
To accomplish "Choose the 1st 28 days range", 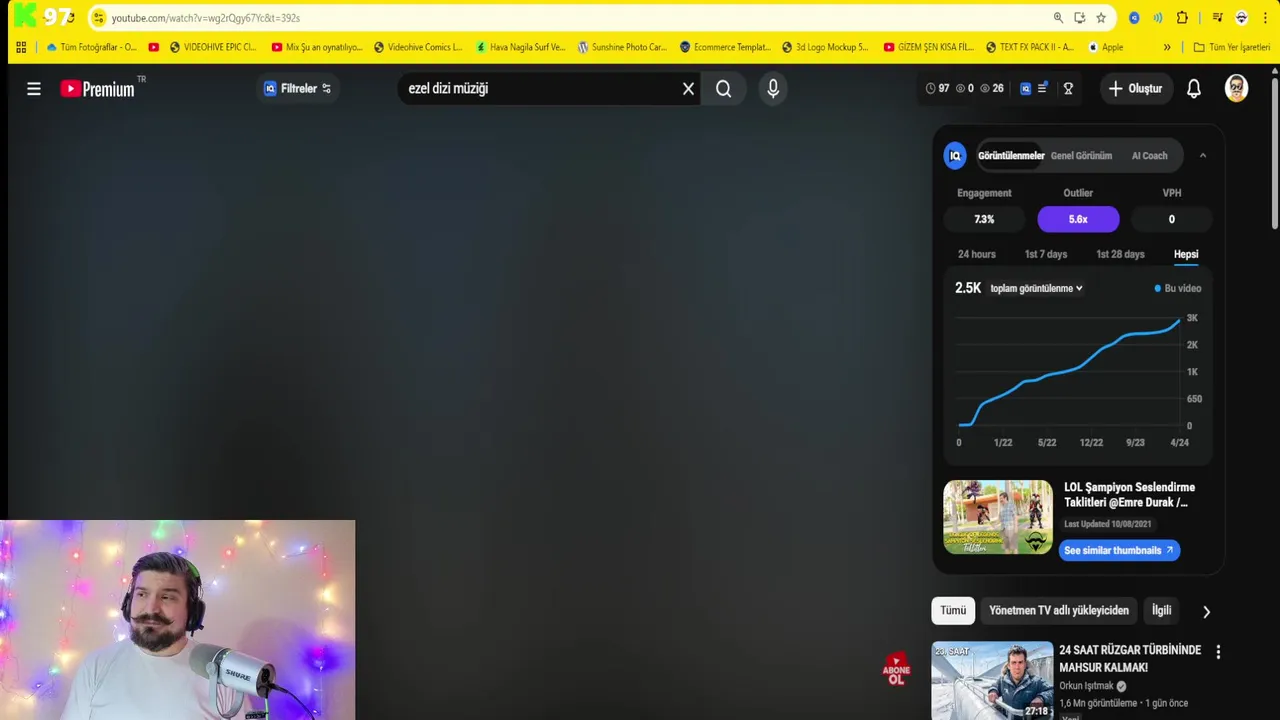I will 1120,254.
